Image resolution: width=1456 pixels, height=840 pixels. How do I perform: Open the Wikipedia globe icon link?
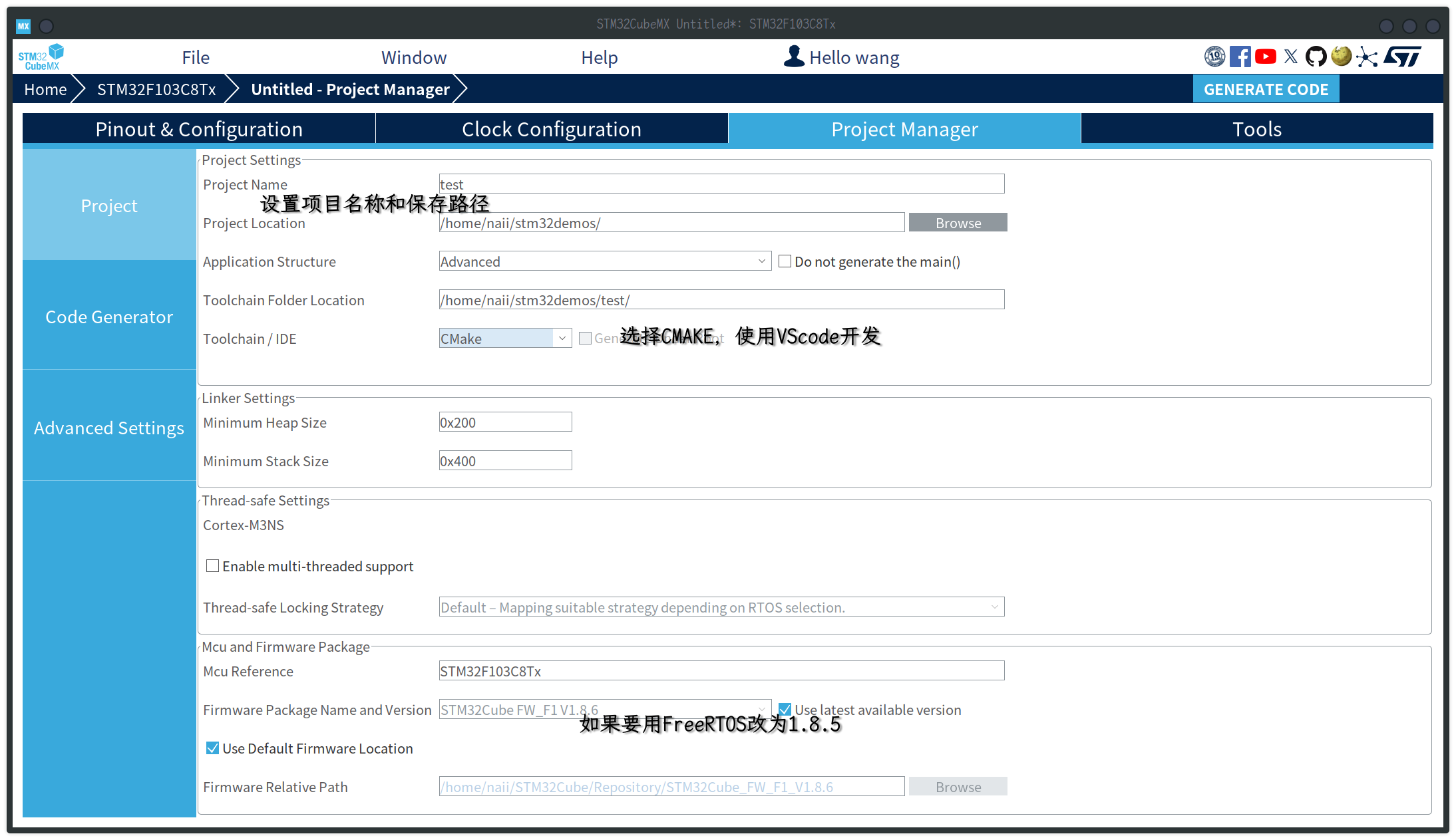pos(1341,57)
